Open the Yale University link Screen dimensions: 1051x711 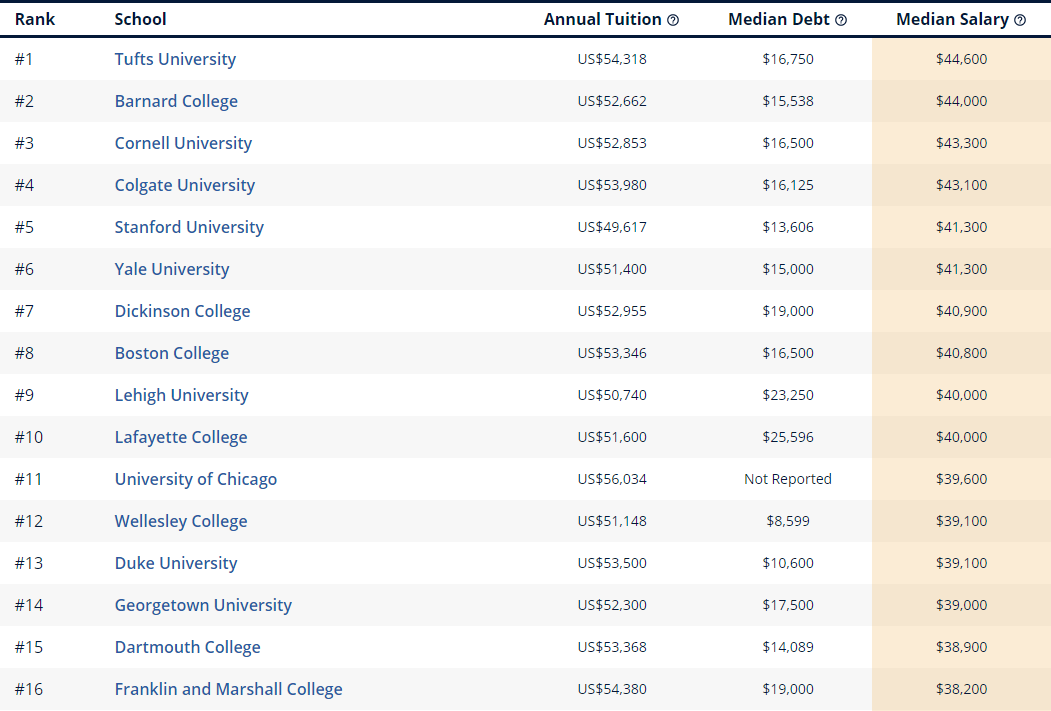[171, 269]
